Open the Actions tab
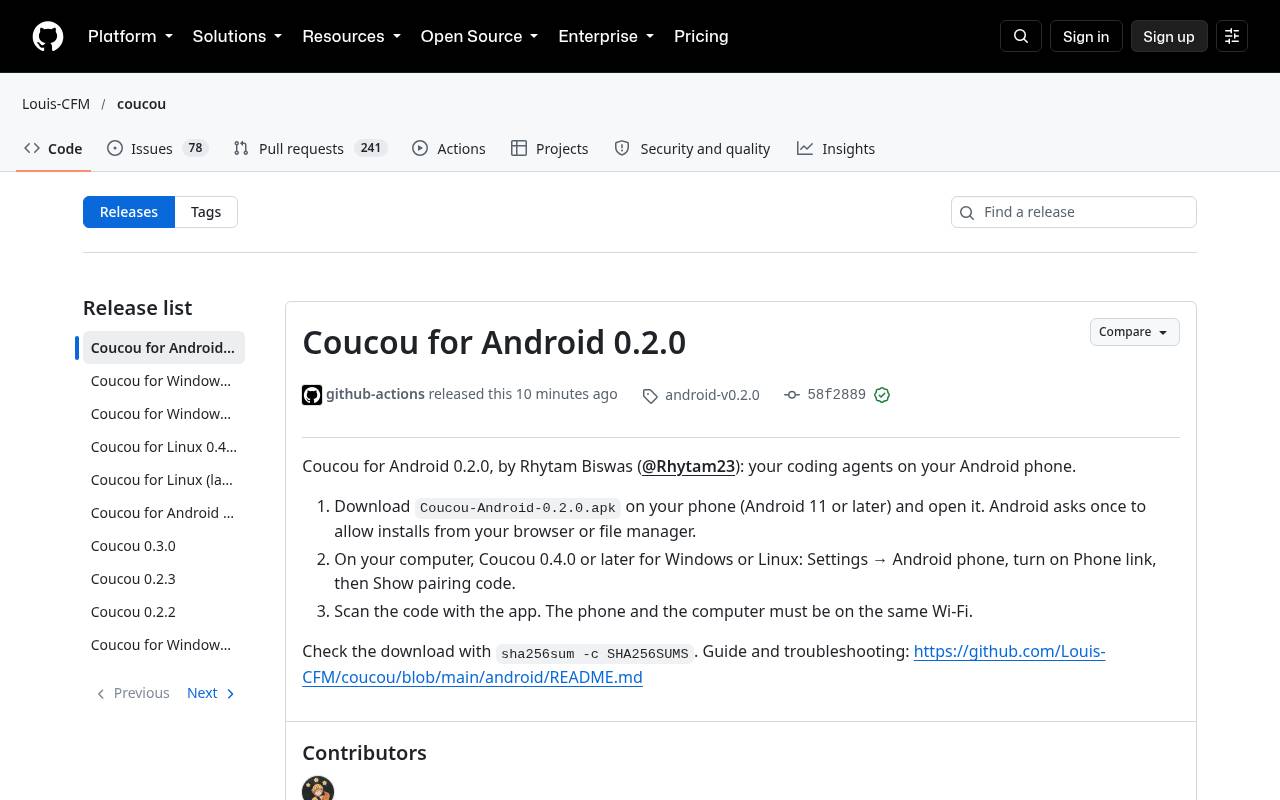Viewport: 1280px width, 800px height. (449, 148)
